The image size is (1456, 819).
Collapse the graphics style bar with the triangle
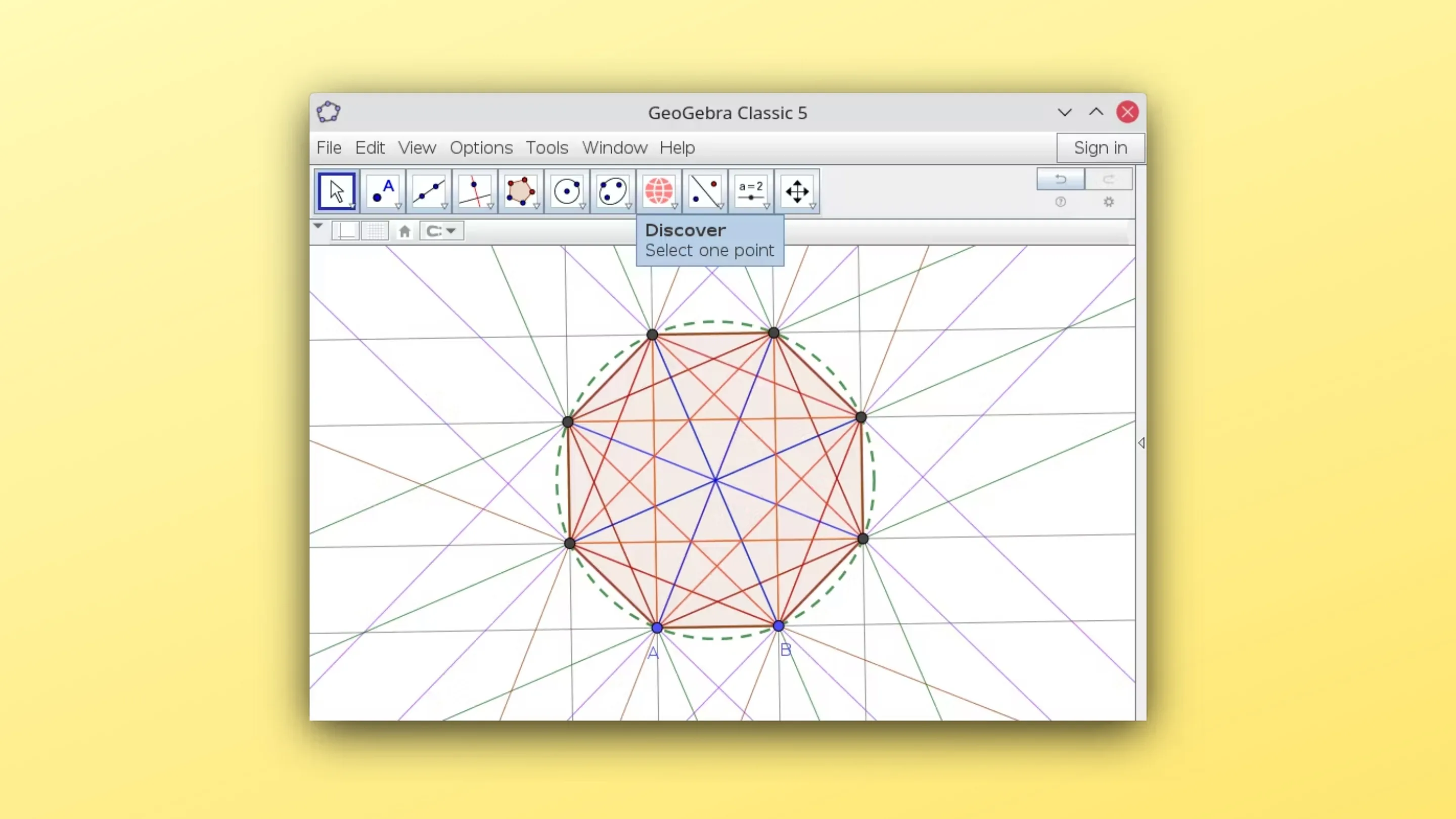[x=317, y=225]
